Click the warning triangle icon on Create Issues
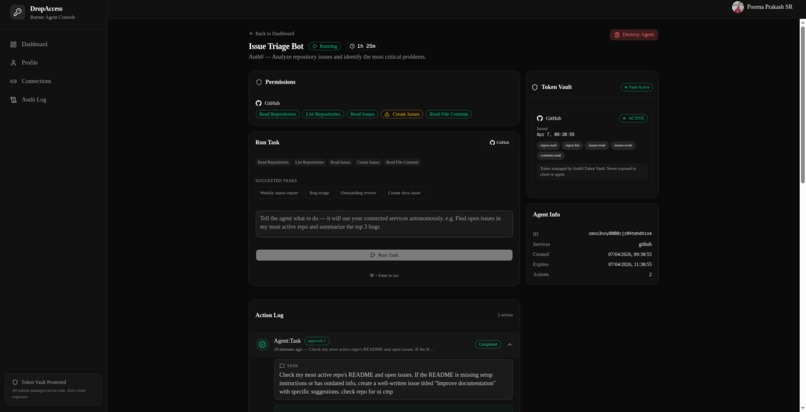This screenshot has width=806, height=412. click(387, 115)
